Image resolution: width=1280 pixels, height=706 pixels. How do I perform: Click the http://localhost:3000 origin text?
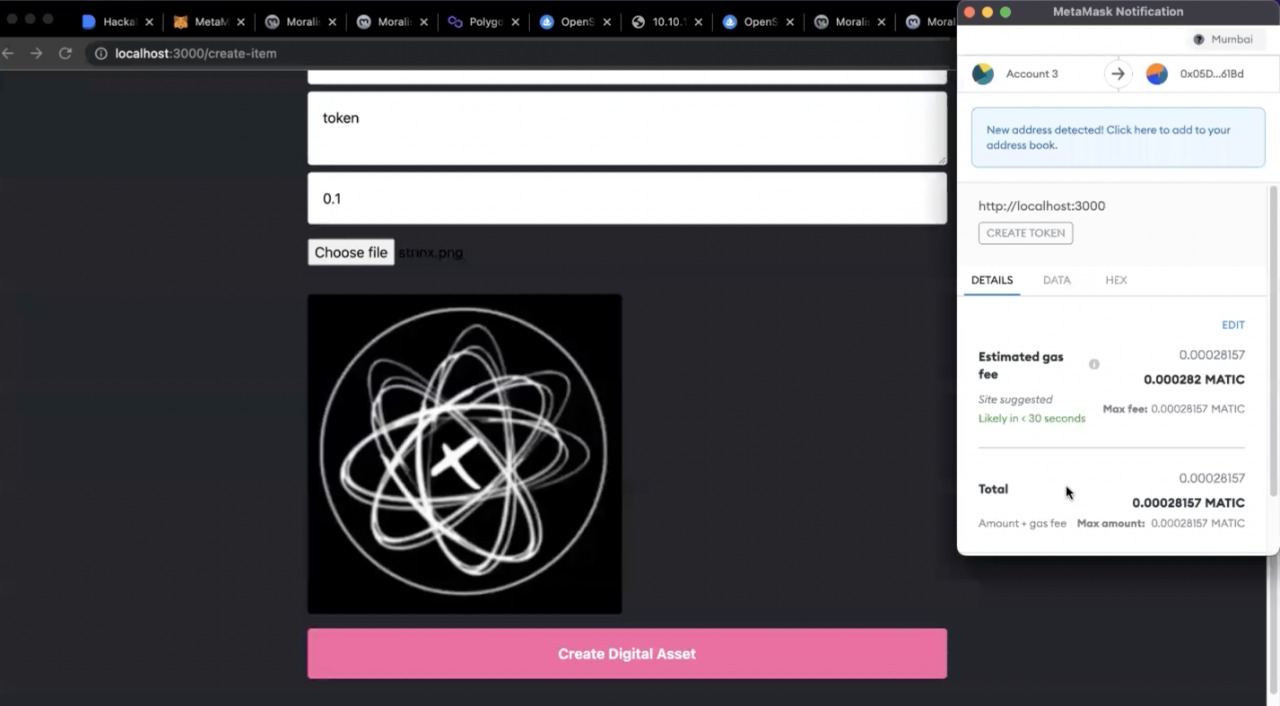1042,206
